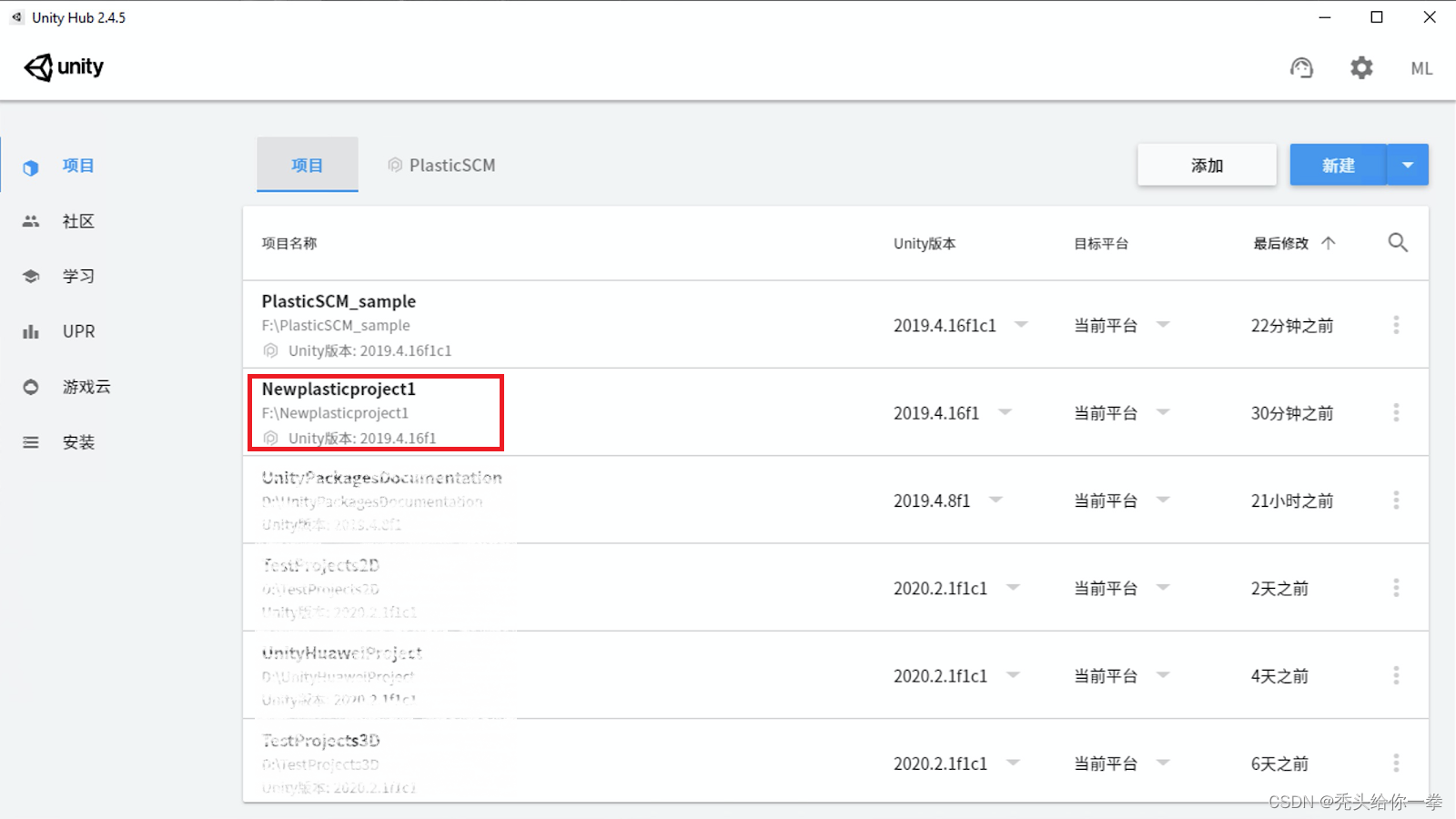Click the Plastic icon on Newplasticproject1 row

tap(270, 438)
